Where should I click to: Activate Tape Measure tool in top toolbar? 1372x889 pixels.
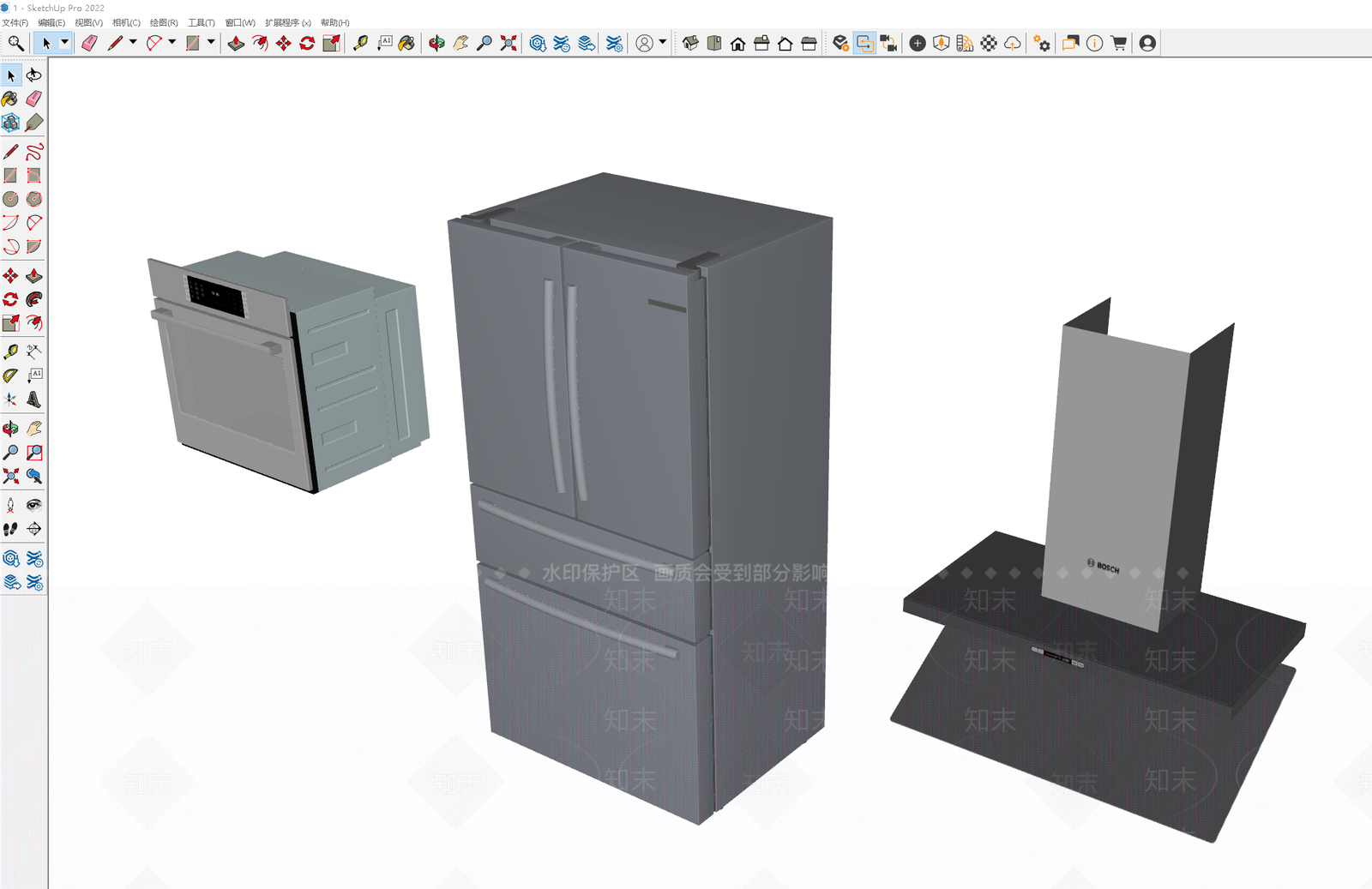361,43
